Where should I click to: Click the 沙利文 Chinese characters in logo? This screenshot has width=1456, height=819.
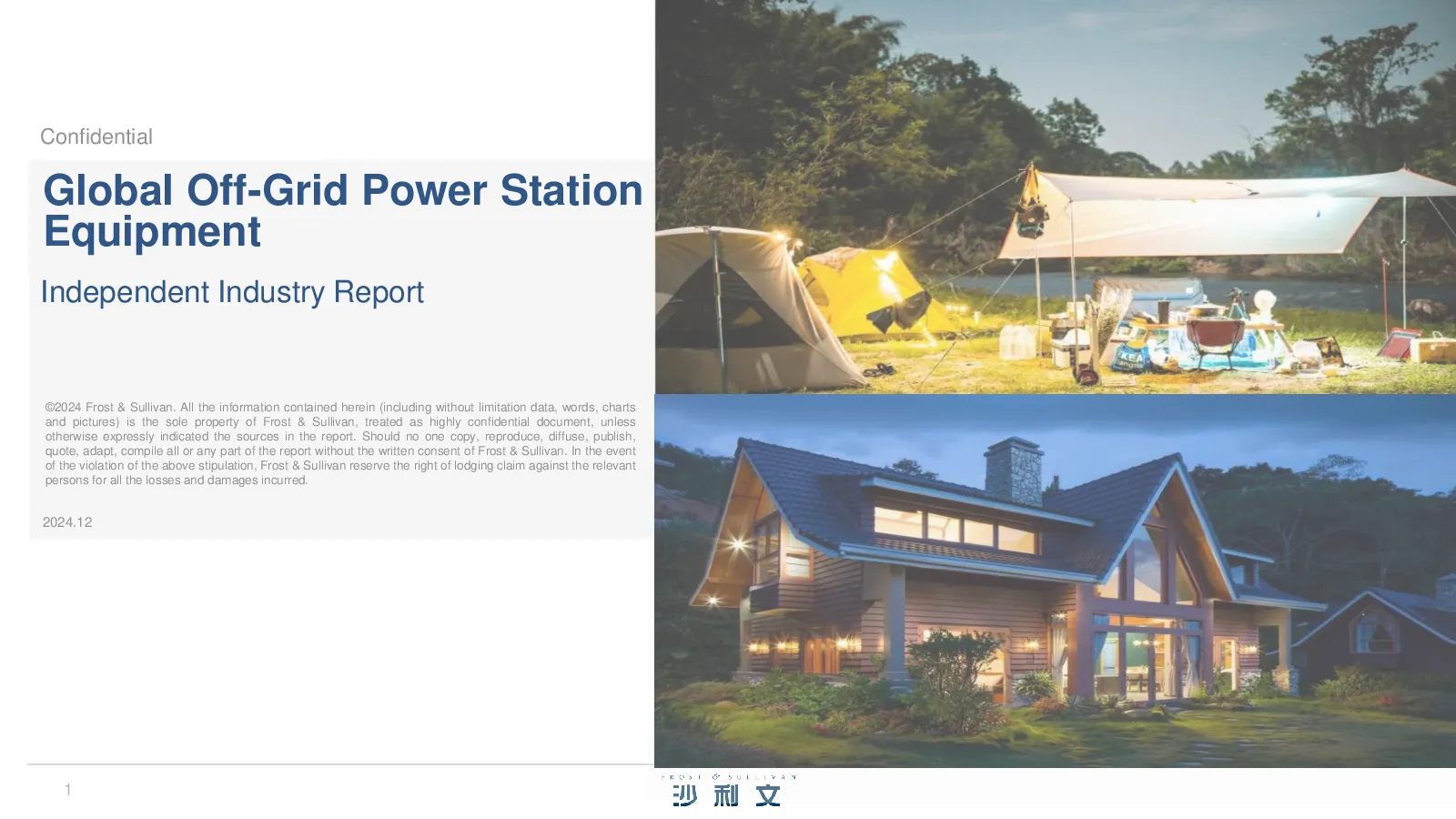(727, 795)
